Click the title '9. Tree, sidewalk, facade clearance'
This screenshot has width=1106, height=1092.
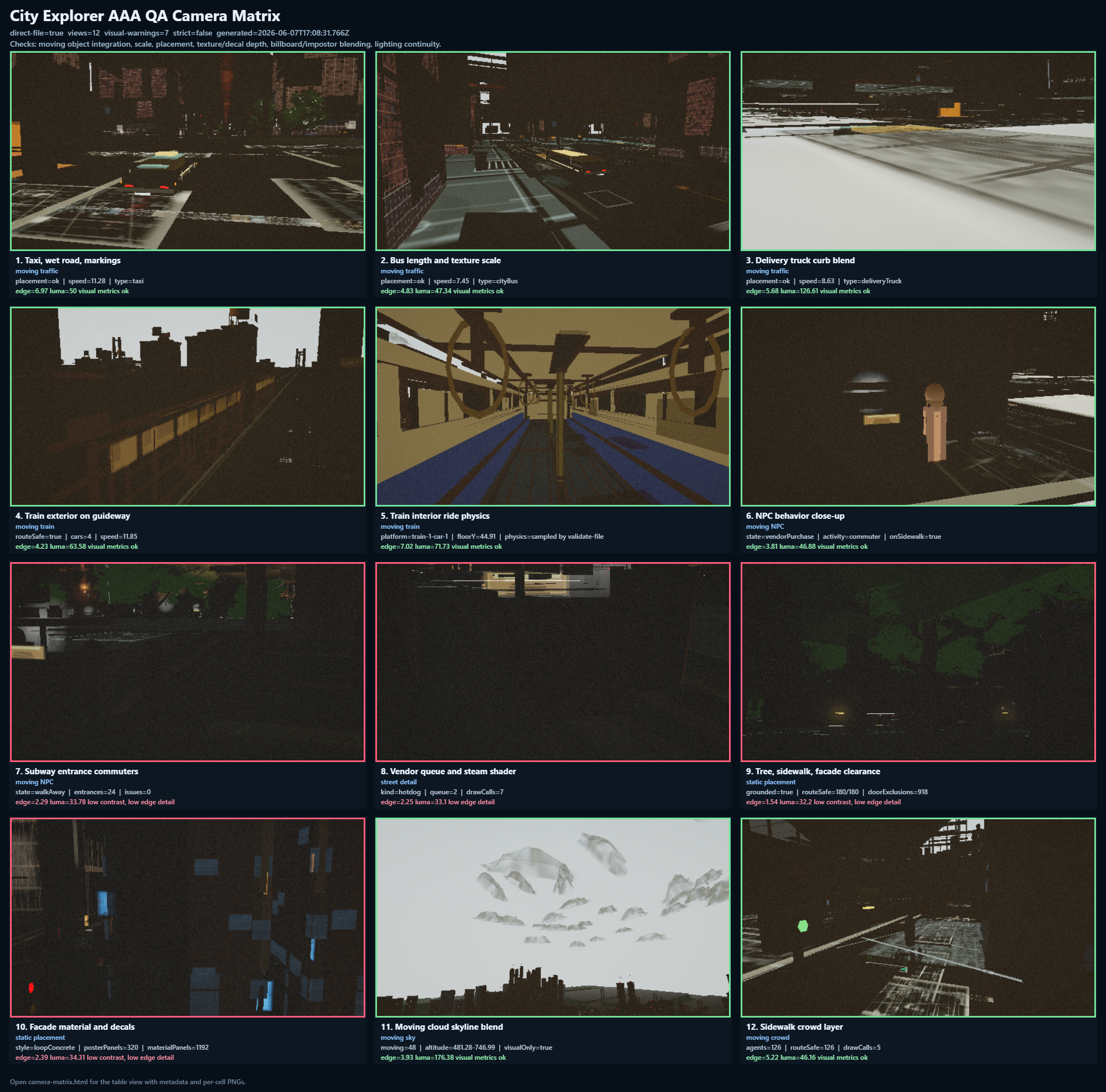point(813,772)
